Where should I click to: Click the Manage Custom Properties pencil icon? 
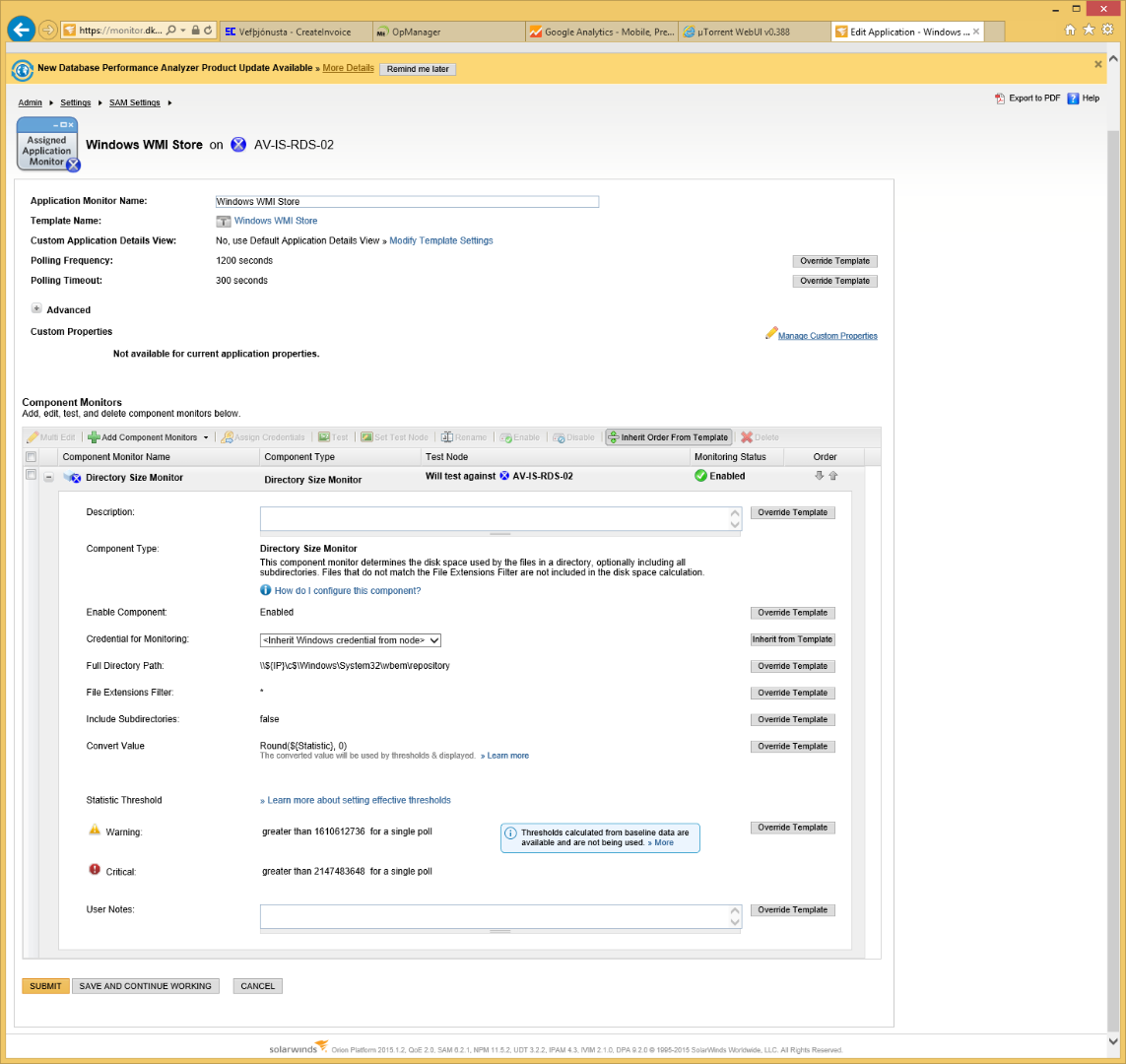(x=770, y=333)
